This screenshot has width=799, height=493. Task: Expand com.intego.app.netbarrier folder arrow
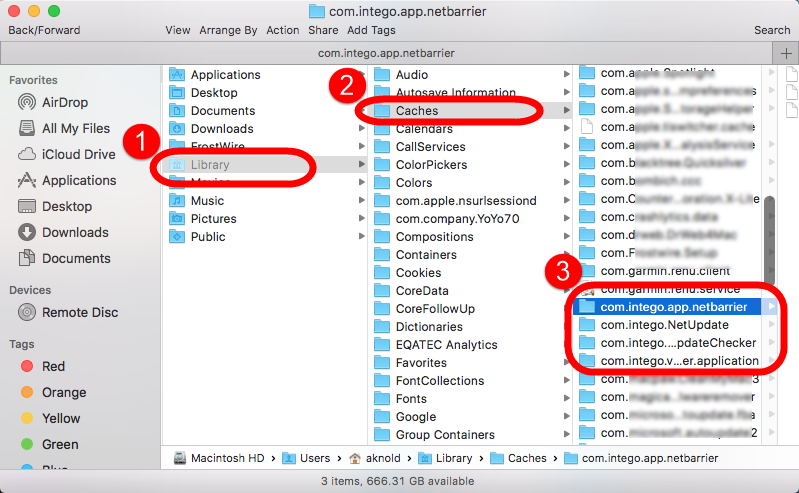coord(770,307)
